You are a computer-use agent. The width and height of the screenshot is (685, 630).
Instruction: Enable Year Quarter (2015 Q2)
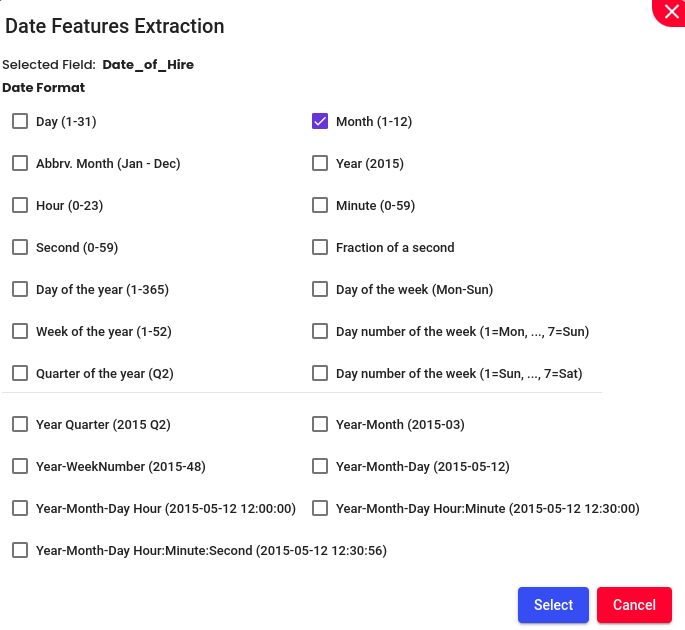(x=20, y=424)
